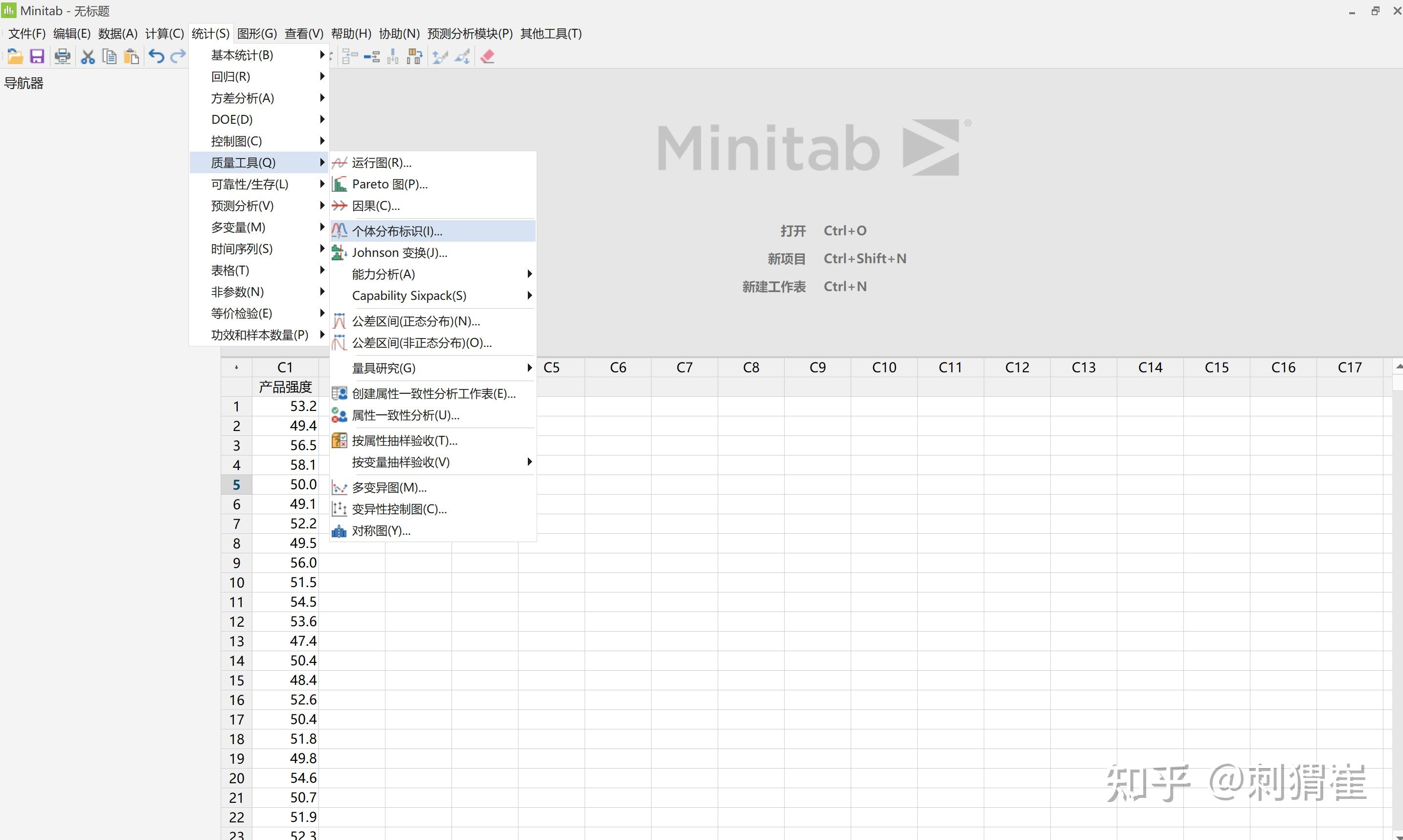The image size is (1403, 840).
Task: Expand 多变量(M) multivariate submenu
Action: [259, 227]
